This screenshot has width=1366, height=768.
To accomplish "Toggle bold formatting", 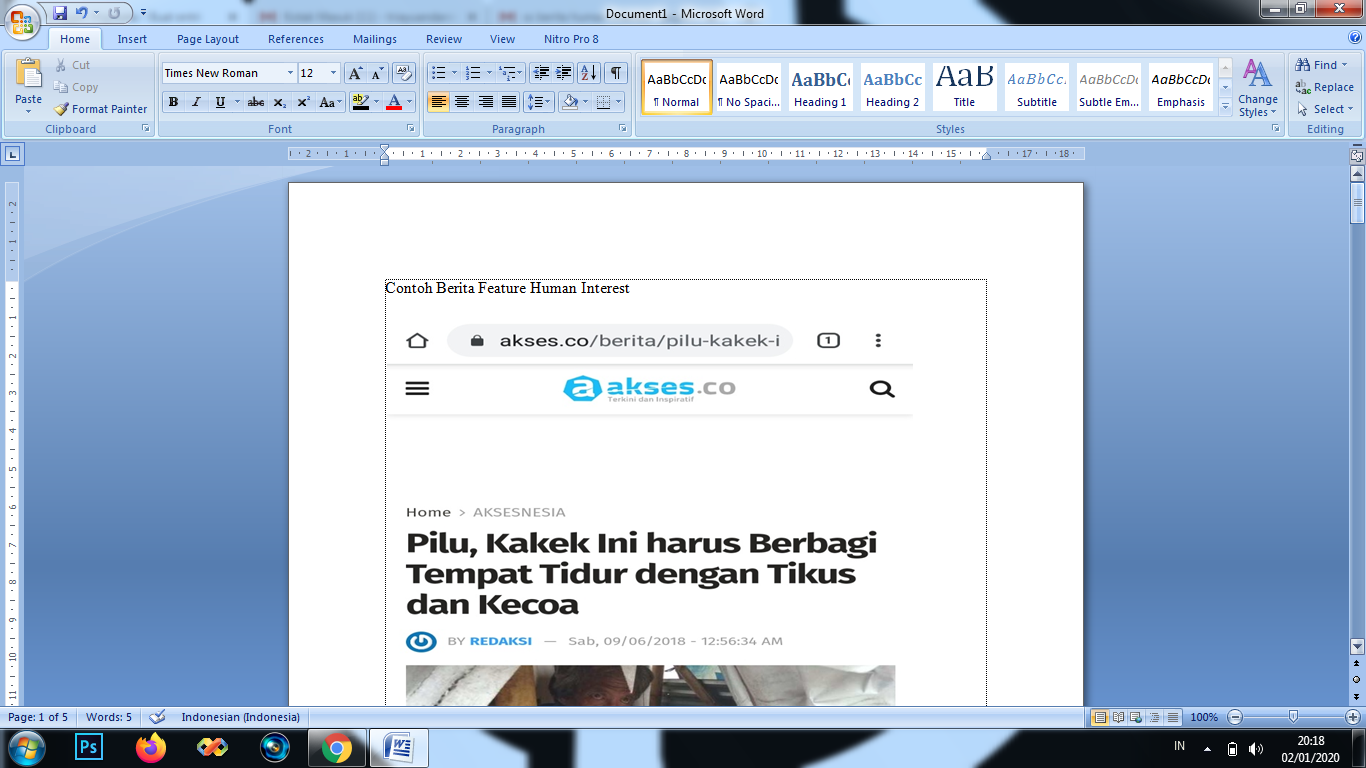I will pos(172,102).
